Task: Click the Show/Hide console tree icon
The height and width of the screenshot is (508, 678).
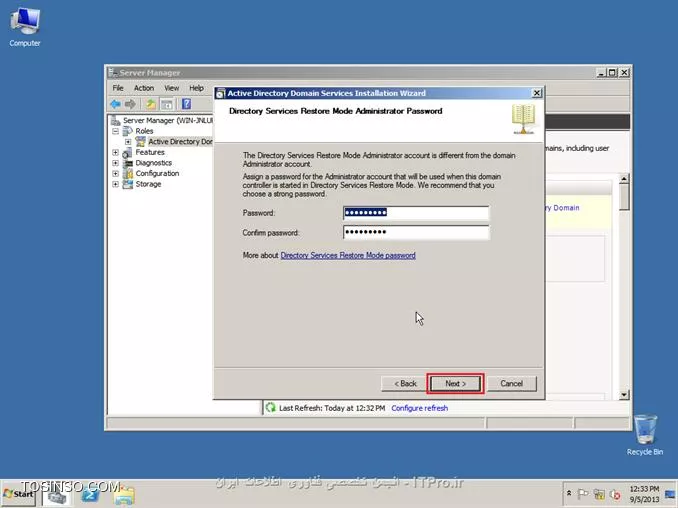Action: 167,104
